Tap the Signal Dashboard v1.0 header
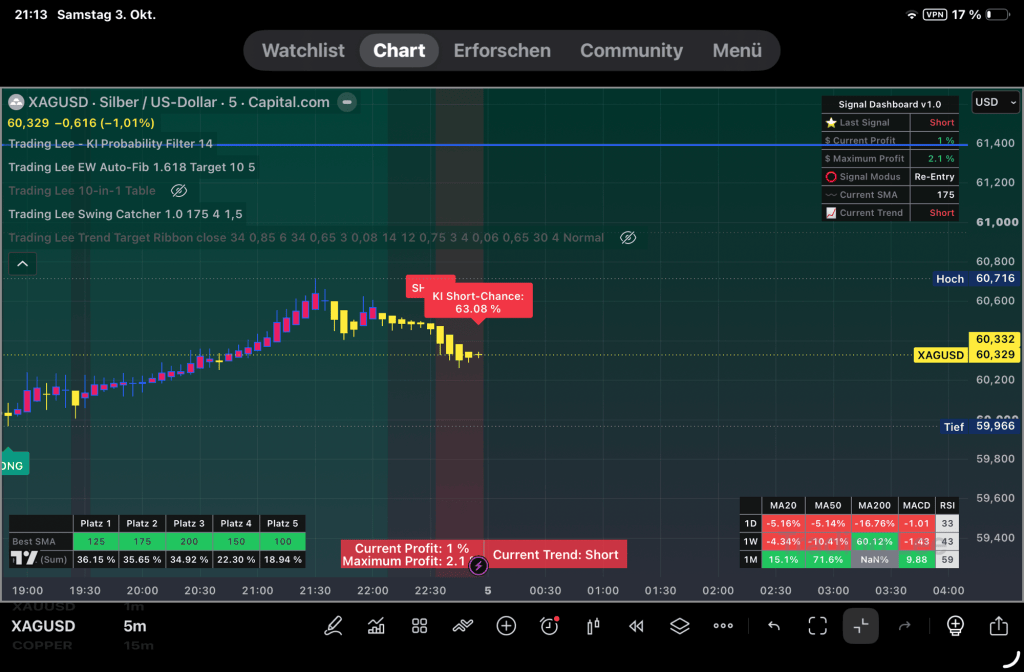 [x=890, y=104]
